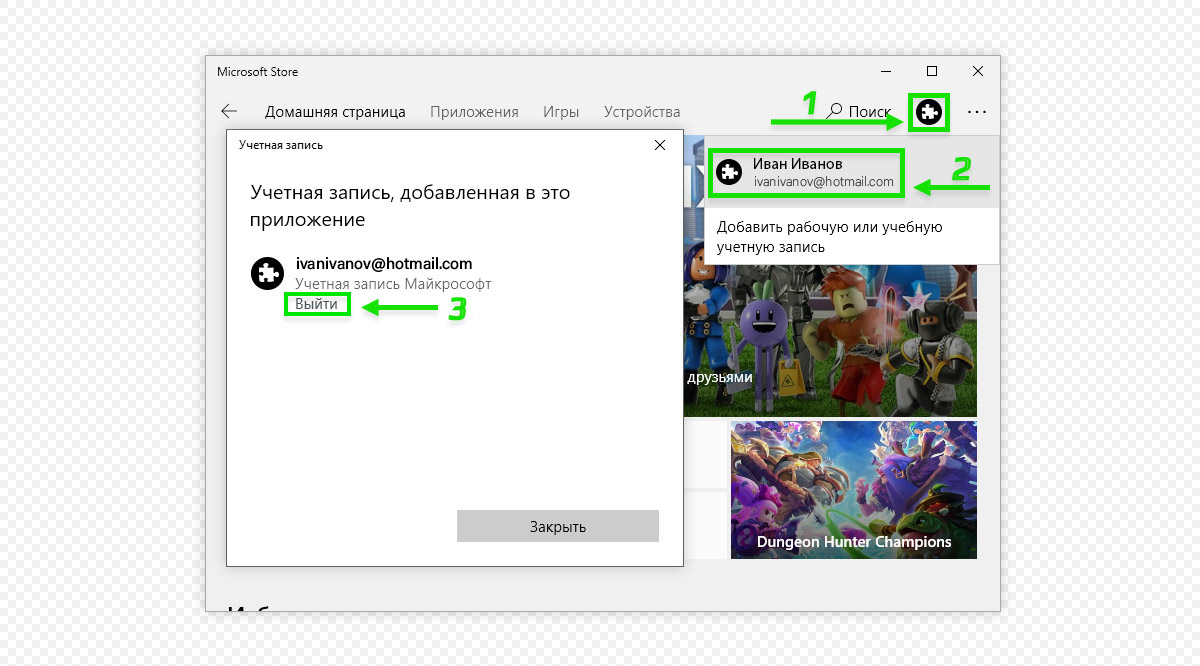
Task: Select the Иван Иванов account entry
Action: (x=806, y=172)
